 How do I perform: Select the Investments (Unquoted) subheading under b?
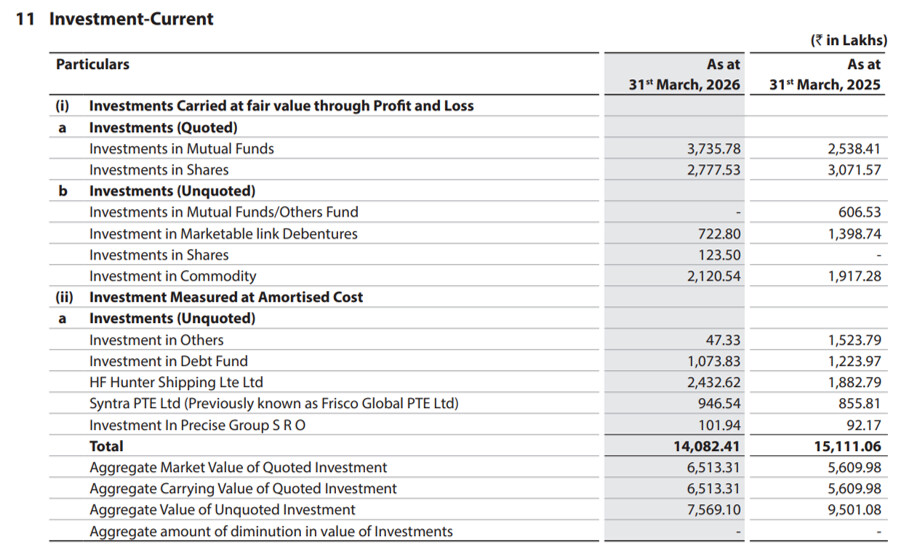[x=172, y=191]
